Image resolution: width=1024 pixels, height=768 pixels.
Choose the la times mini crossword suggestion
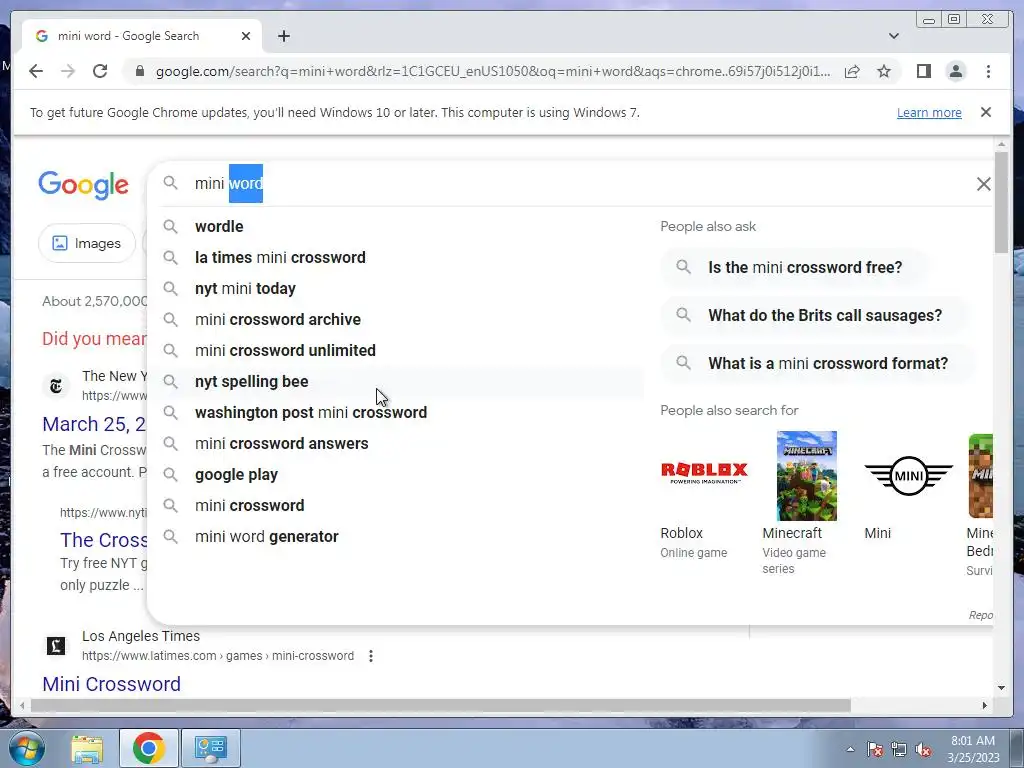(x=398, y=257)
